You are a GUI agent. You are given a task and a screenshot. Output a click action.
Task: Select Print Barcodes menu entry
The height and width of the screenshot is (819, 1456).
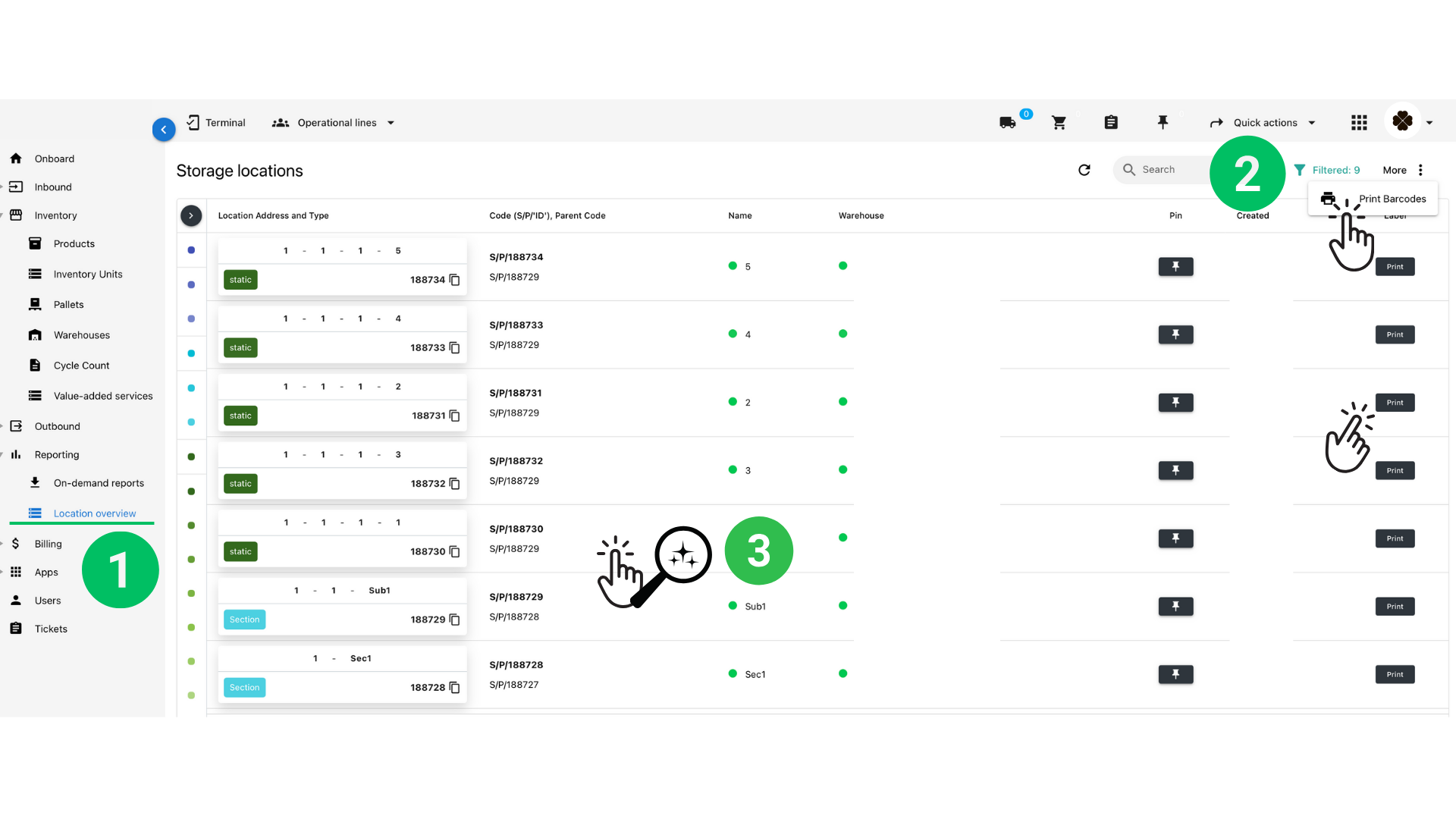click(x=1392, y=199)
